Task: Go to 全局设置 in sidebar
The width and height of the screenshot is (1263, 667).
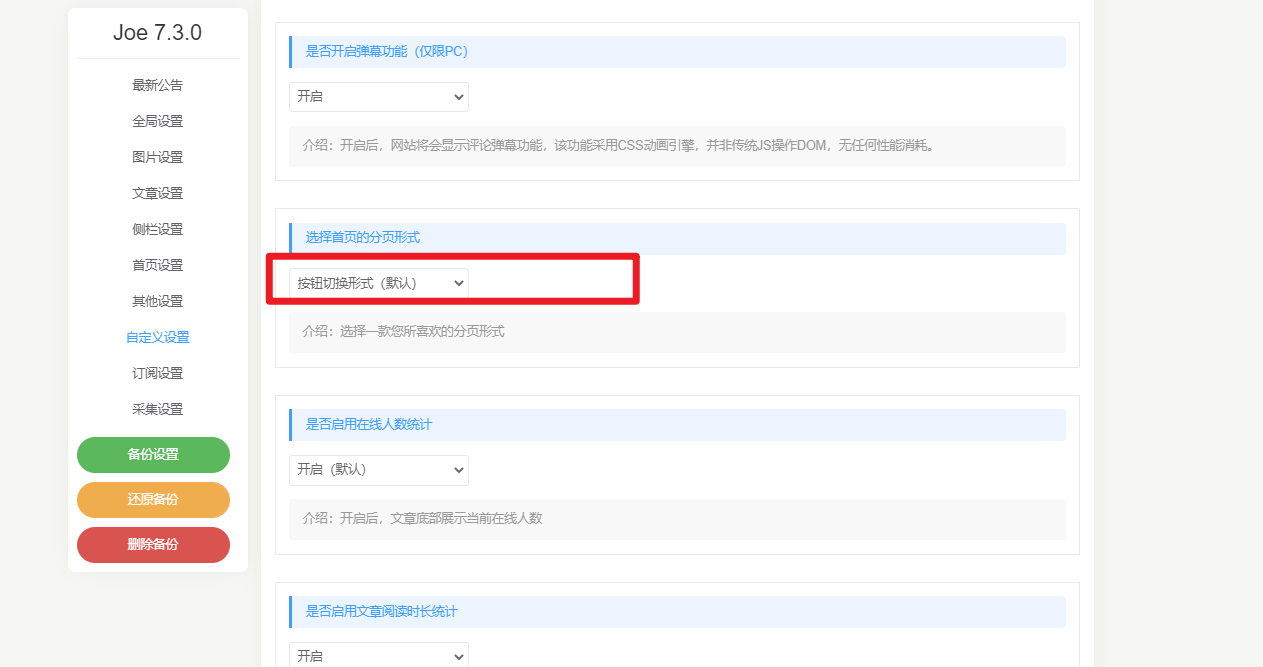Action: click(157, 121)
